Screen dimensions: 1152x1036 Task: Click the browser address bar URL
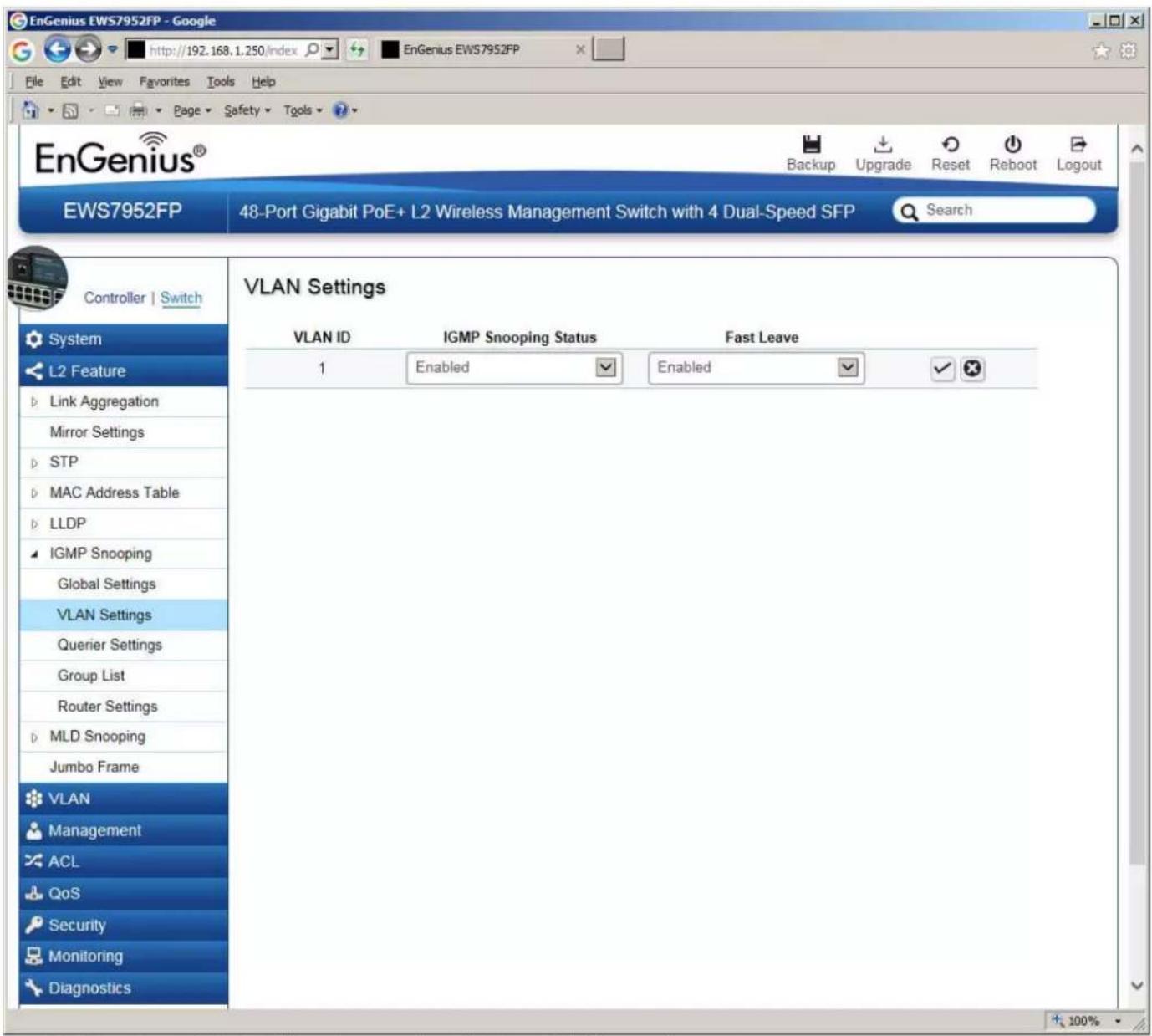tap(222, 50)
